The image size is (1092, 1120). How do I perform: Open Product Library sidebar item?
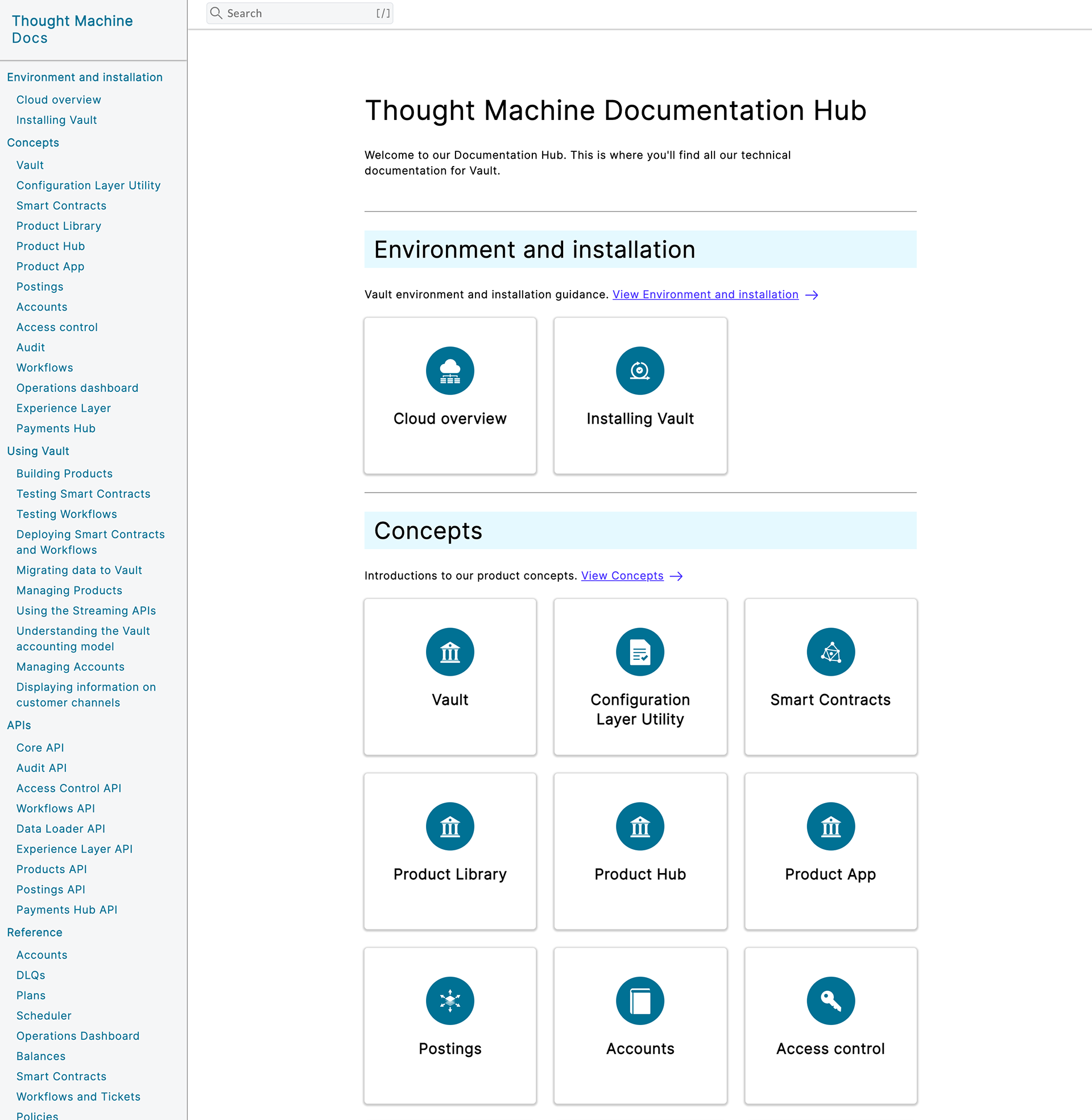click(59, 226)
